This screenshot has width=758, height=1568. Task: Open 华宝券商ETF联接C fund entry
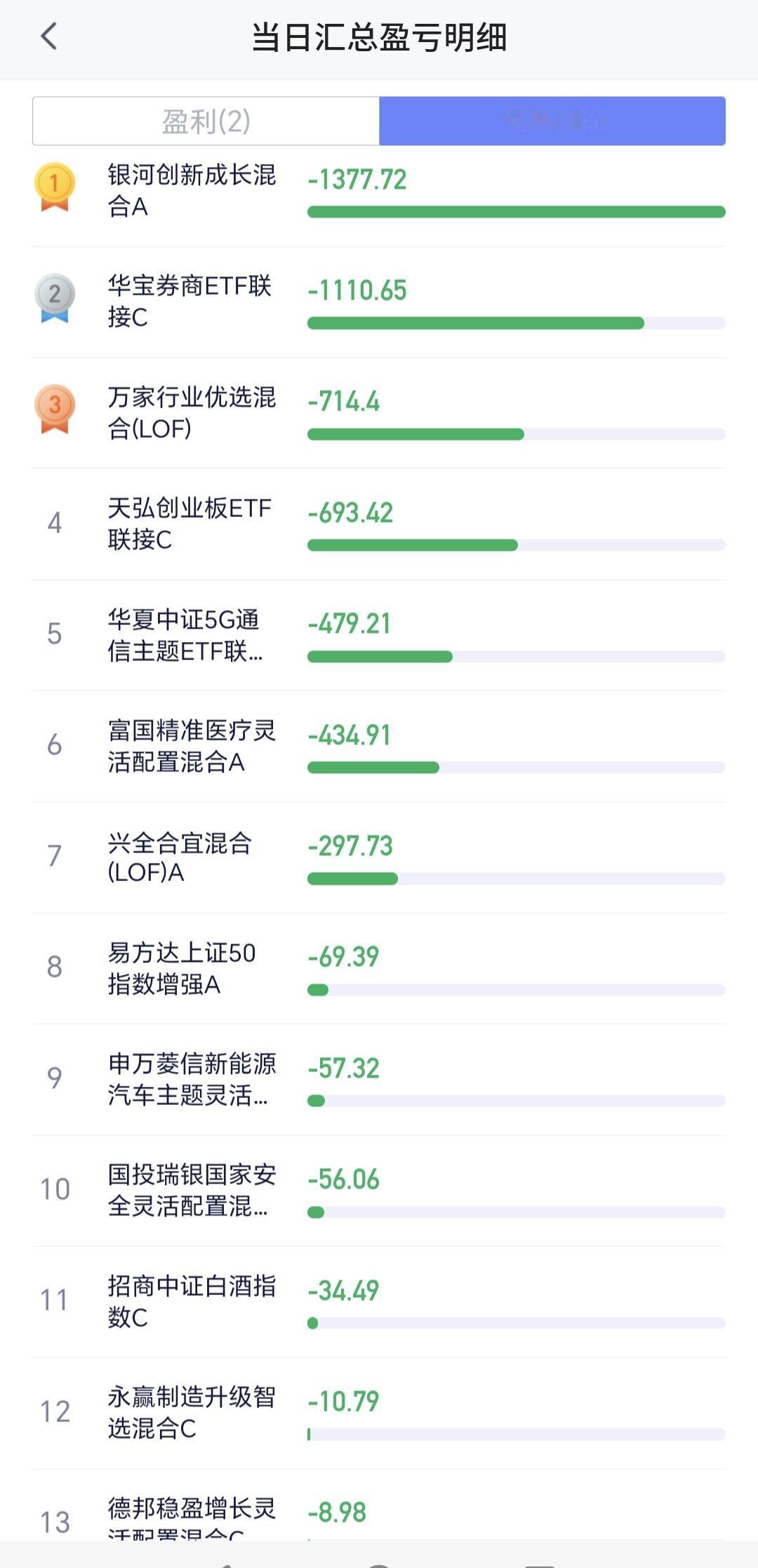[x=189, y=301]
